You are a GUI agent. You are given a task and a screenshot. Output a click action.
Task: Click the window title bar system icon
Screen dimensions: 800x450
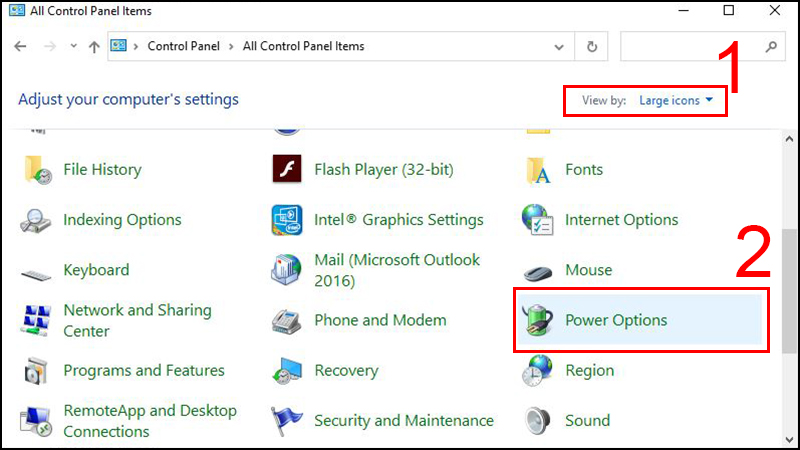pos(17,10)
